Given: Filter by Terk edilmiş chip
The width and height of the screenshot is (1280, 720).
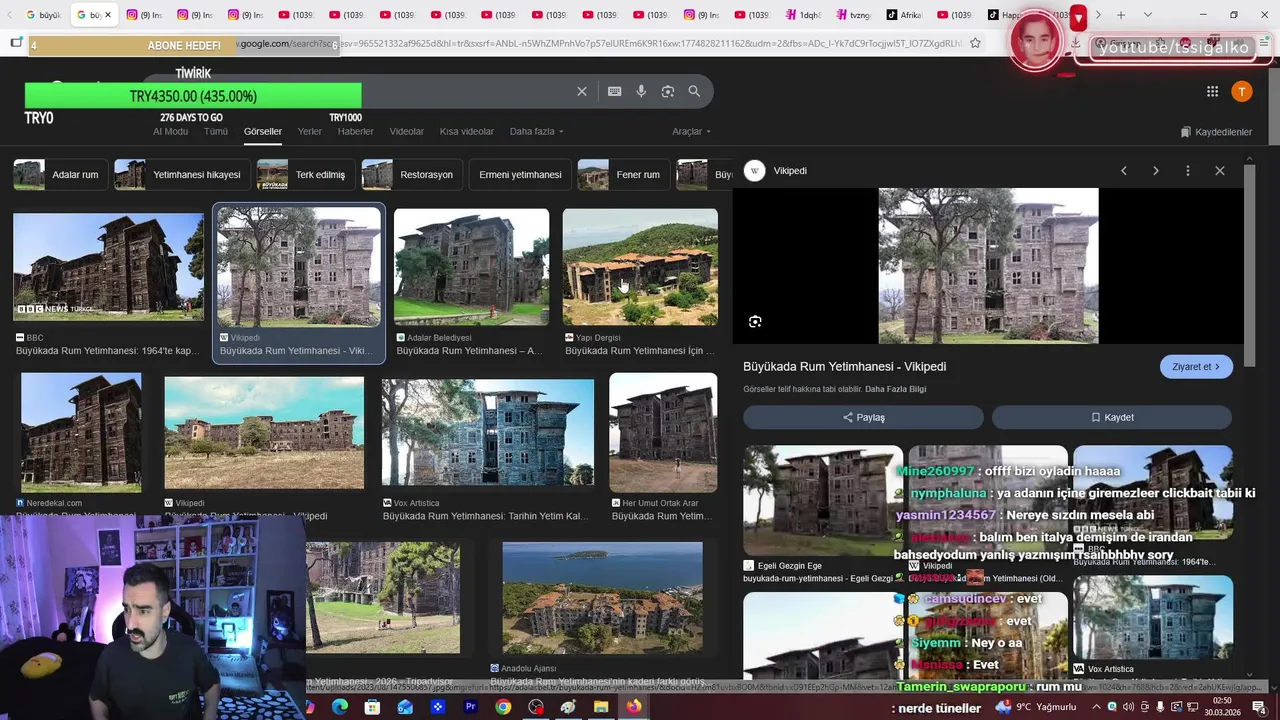Looking at the screenshot, I should (x=305, y=174).
